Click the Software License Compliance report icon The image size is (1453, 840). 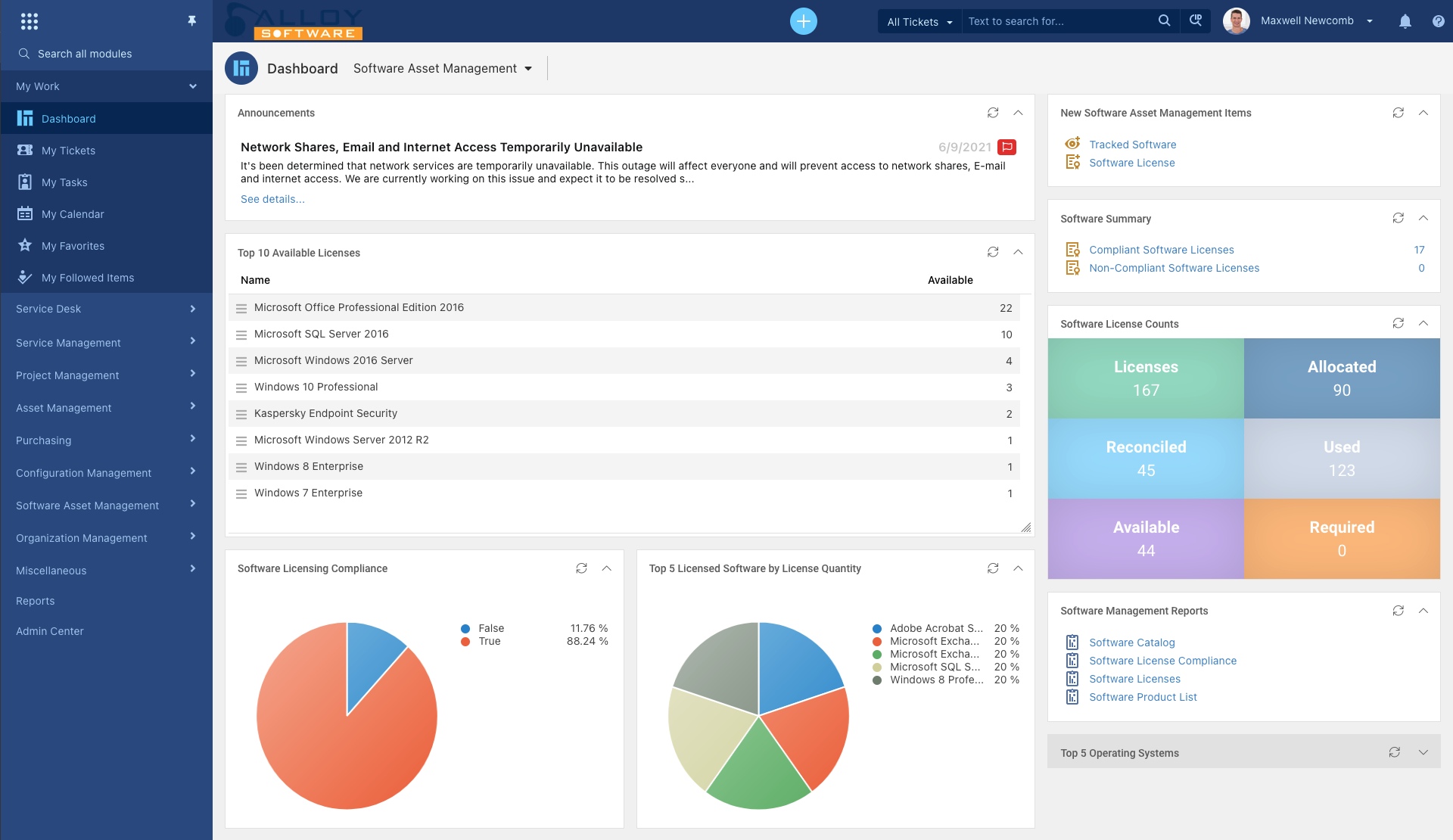[1072, 660]
